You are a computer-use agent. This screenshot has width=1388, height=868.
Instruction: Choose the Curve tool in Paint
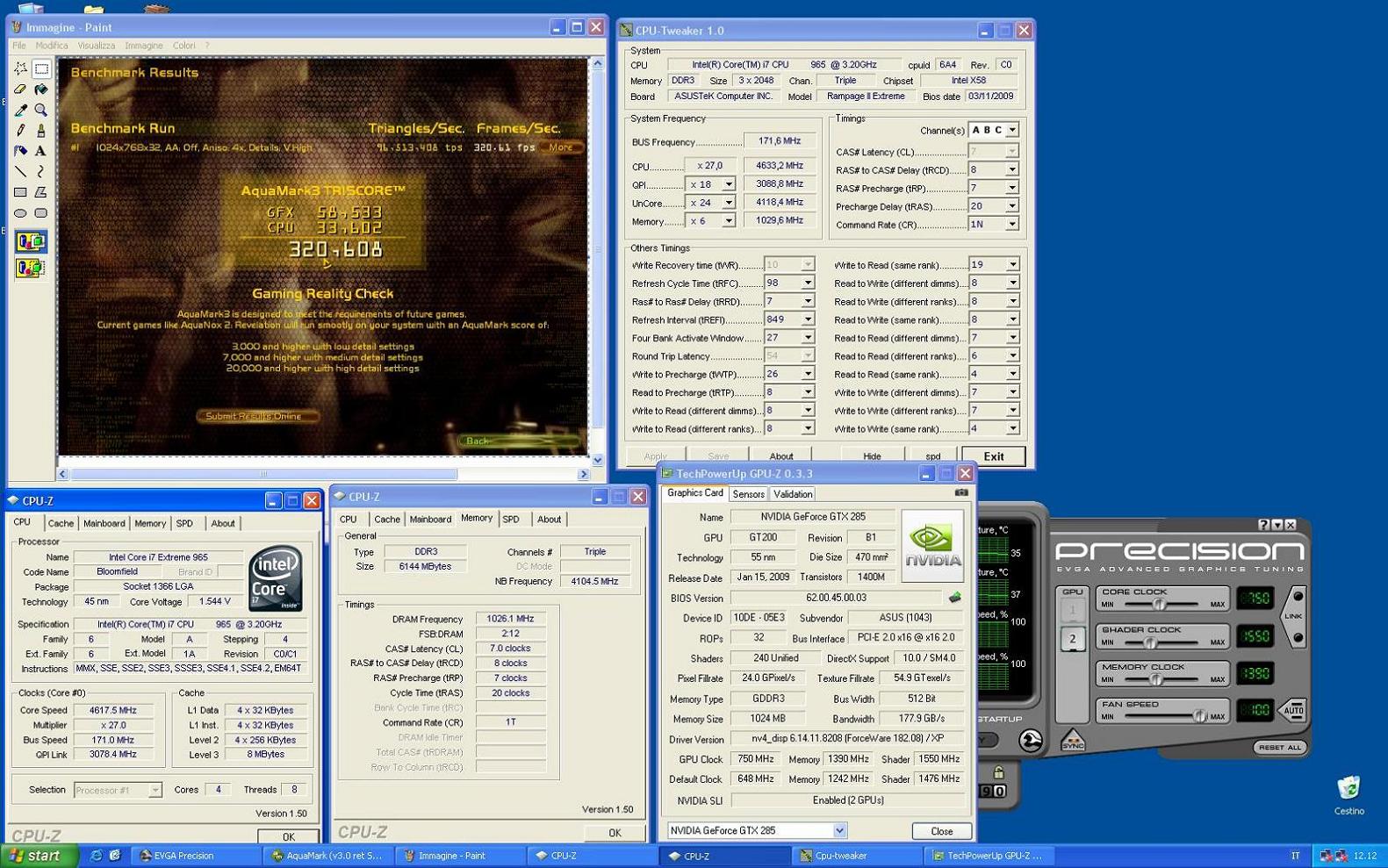pos(40,171)
